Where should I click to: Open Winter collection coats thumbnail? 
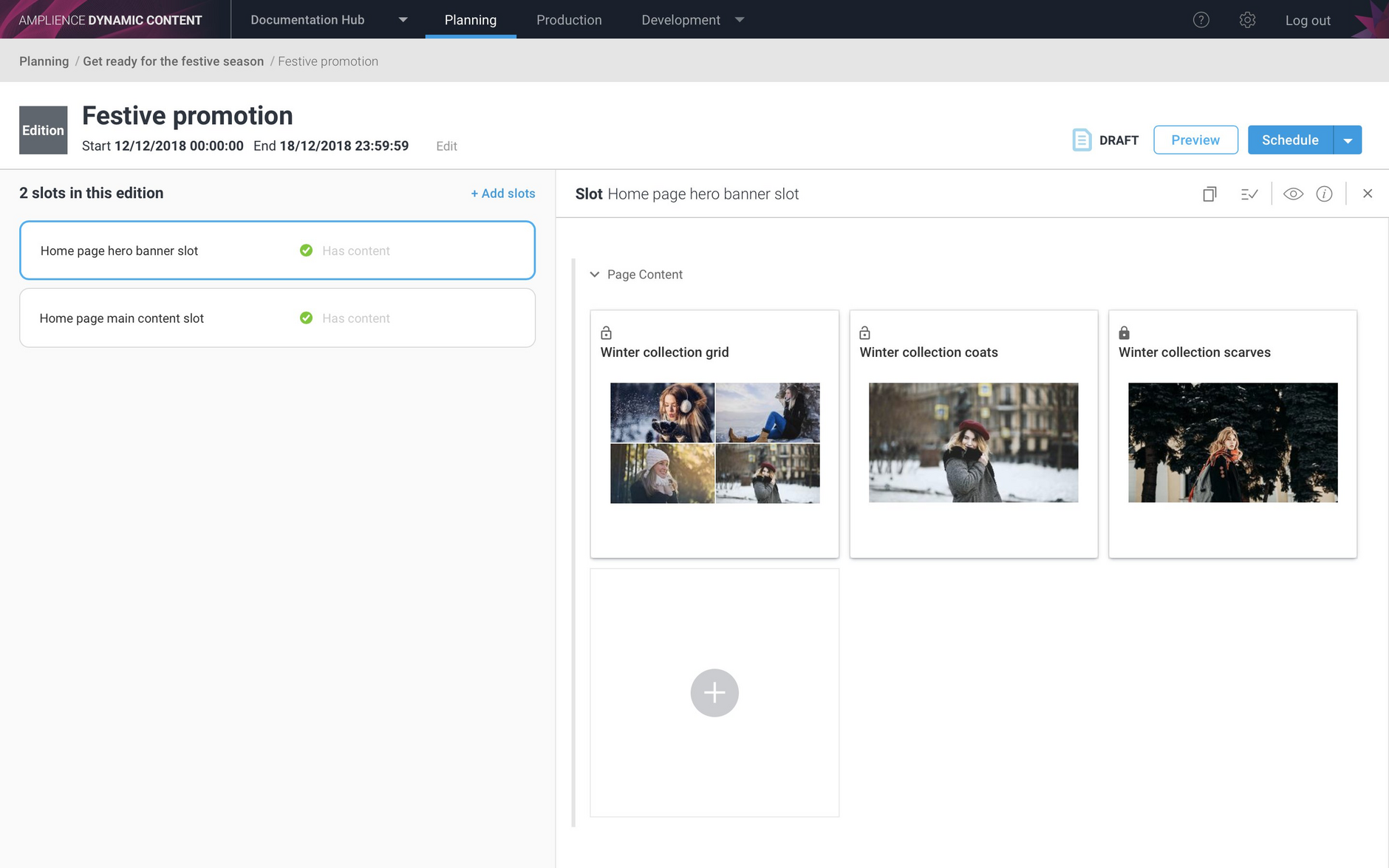(x=973, y=442)
